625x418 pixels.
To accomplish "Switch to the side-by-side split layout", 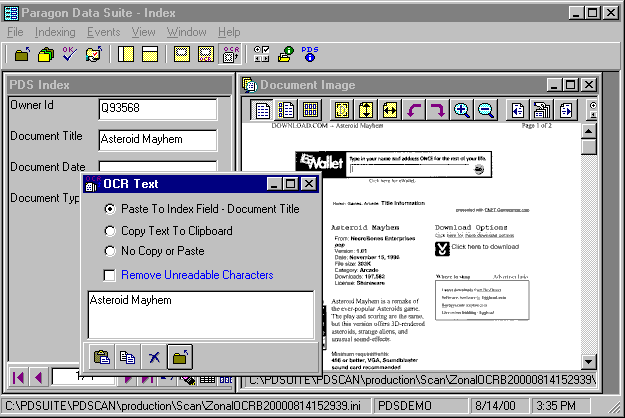I will click(x=126, y=54).
